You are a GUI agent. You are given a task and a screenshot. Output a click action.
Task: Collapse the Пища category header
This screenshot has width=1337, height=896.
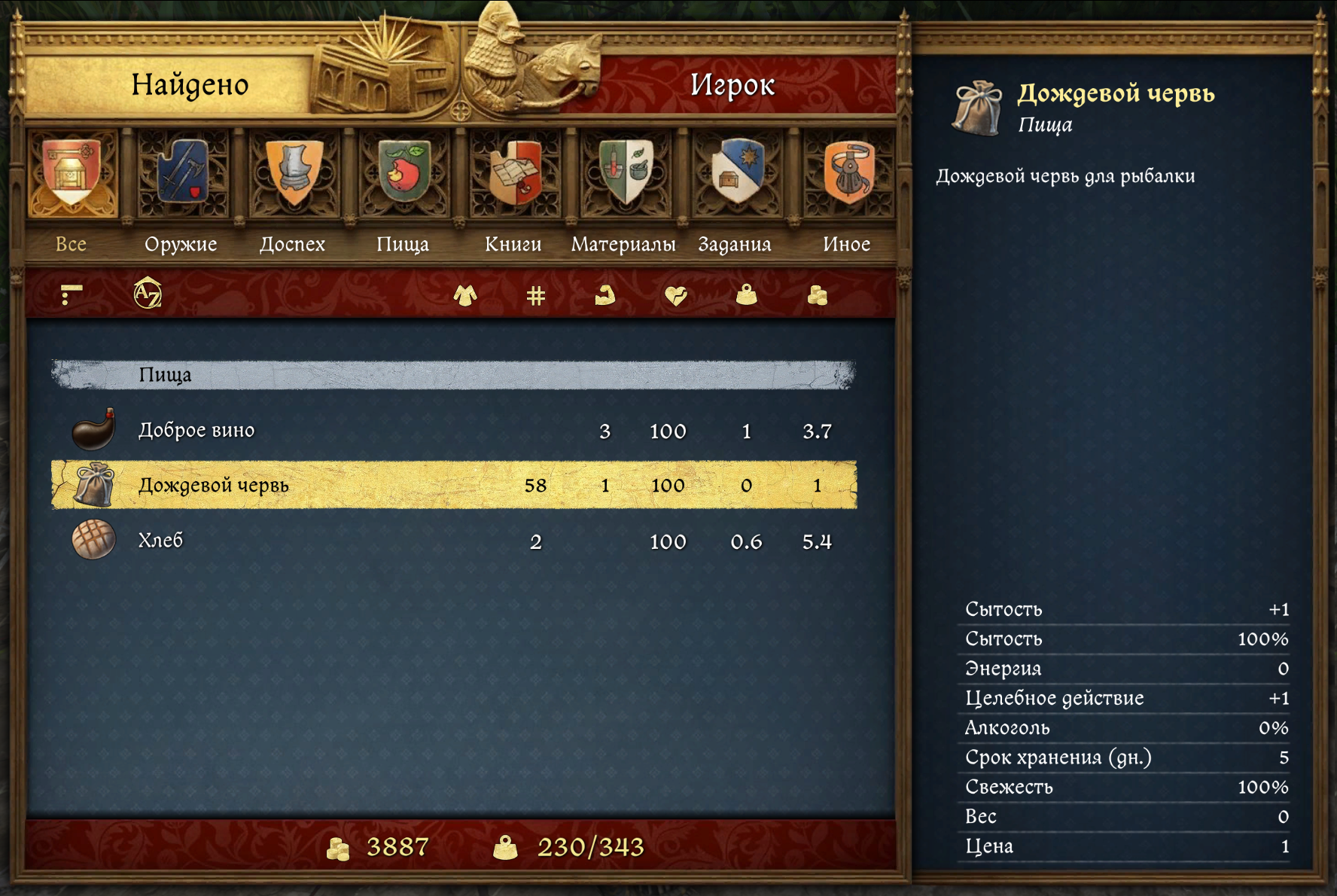454,374
